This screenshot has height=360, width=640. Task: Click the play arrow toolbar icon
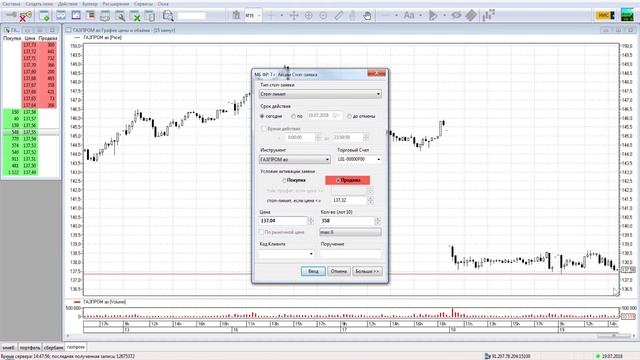pyautogui.click(x=433, y=16)
